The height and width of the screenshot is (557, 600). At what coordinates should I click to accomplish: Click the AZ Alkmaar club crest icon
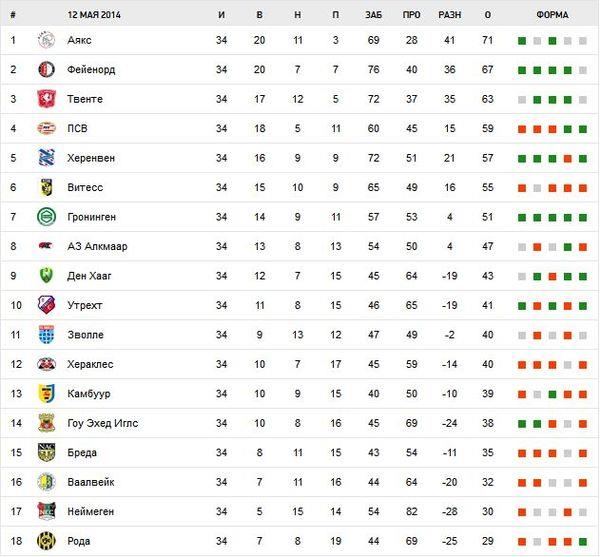click(46, 246)
